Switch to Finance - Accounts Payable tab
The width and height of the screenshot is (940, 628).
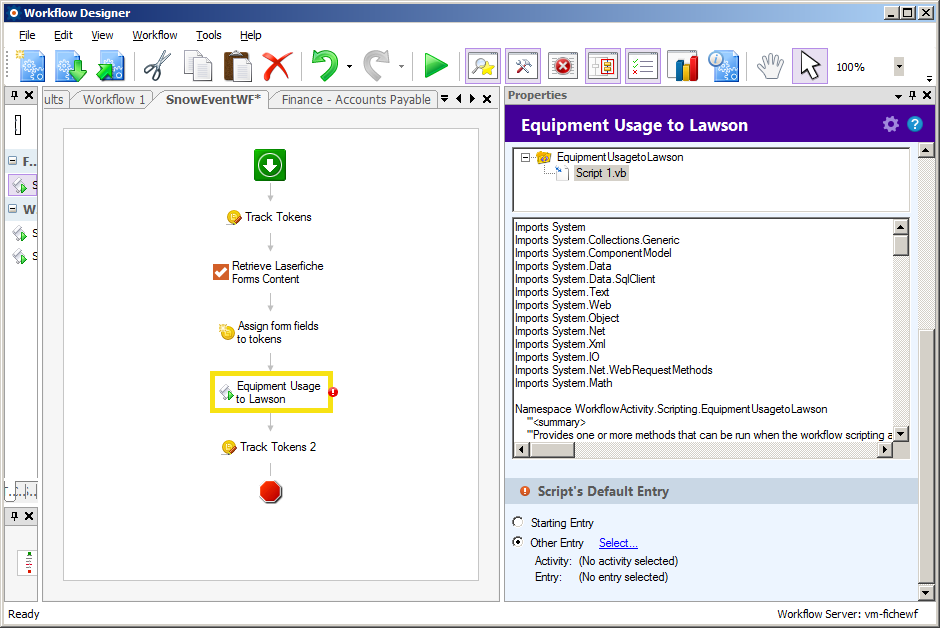click(356, 99)
